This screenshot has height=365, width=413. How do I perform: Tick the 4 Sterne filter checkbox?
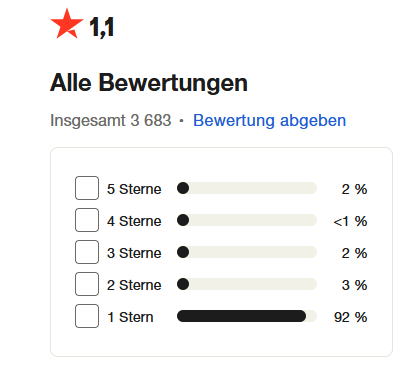coord(87,220)
